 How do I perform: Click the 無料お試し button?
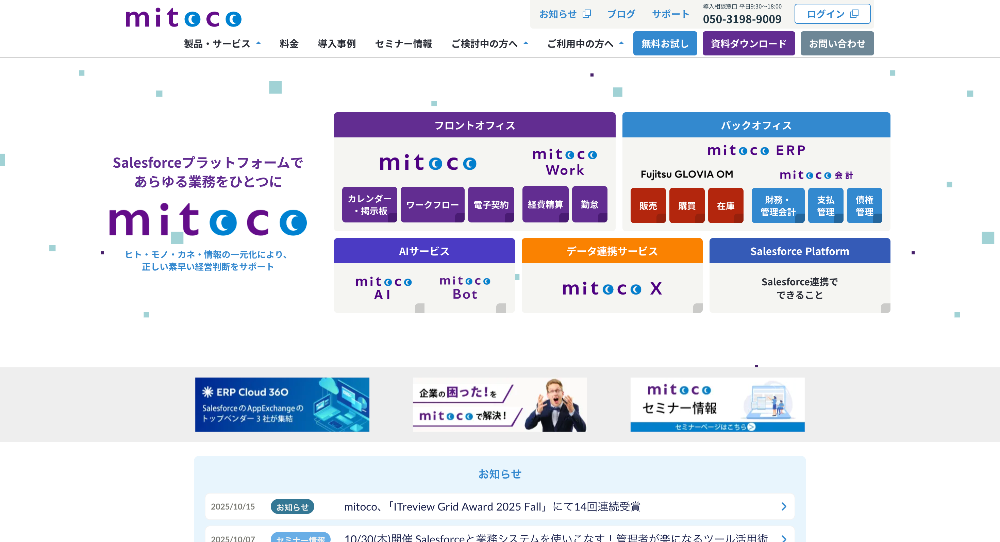coord(665,43)
